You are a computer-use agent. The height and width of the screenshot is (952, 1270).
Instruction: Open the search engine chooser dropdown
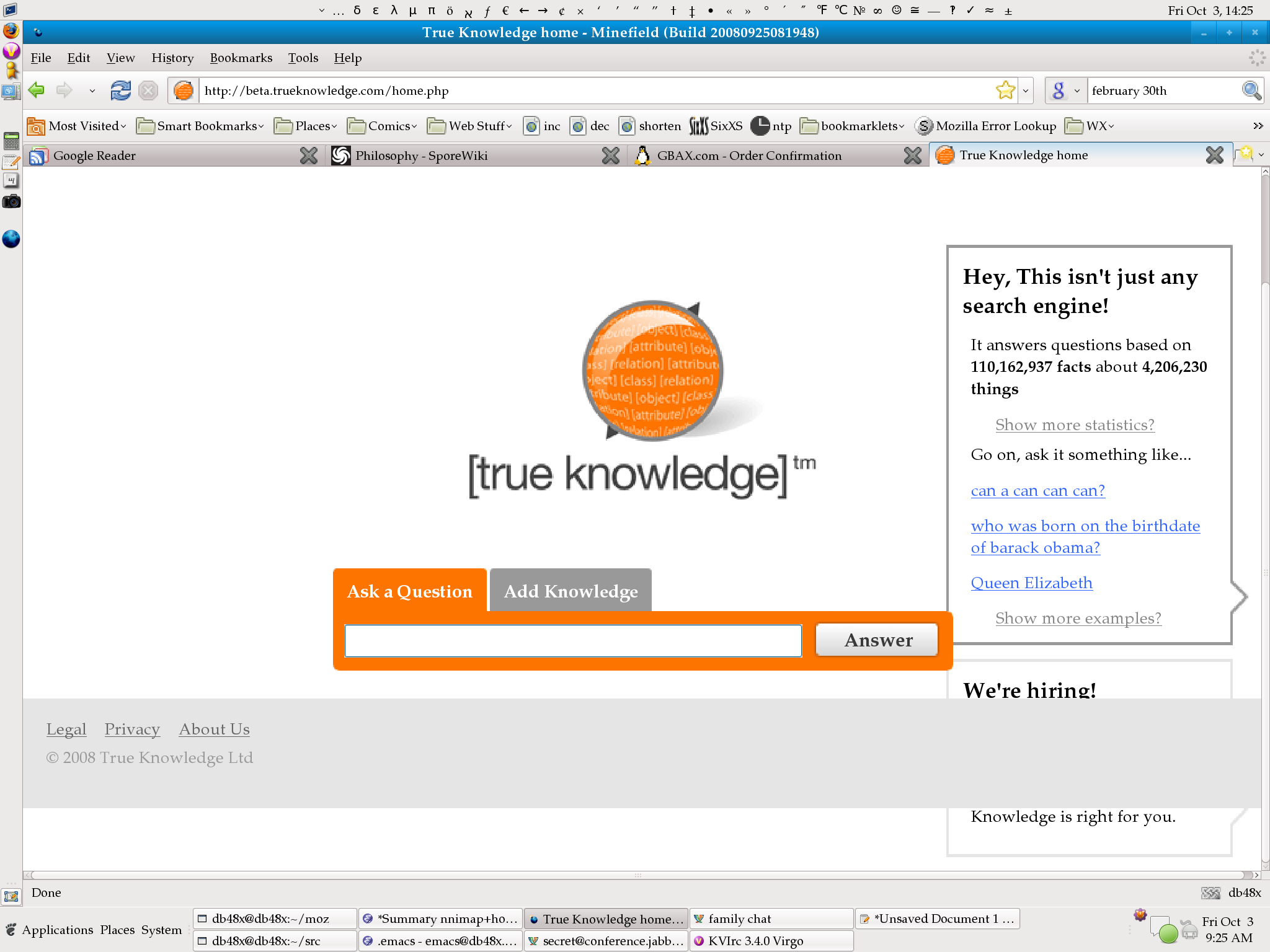click(1077, 90)
